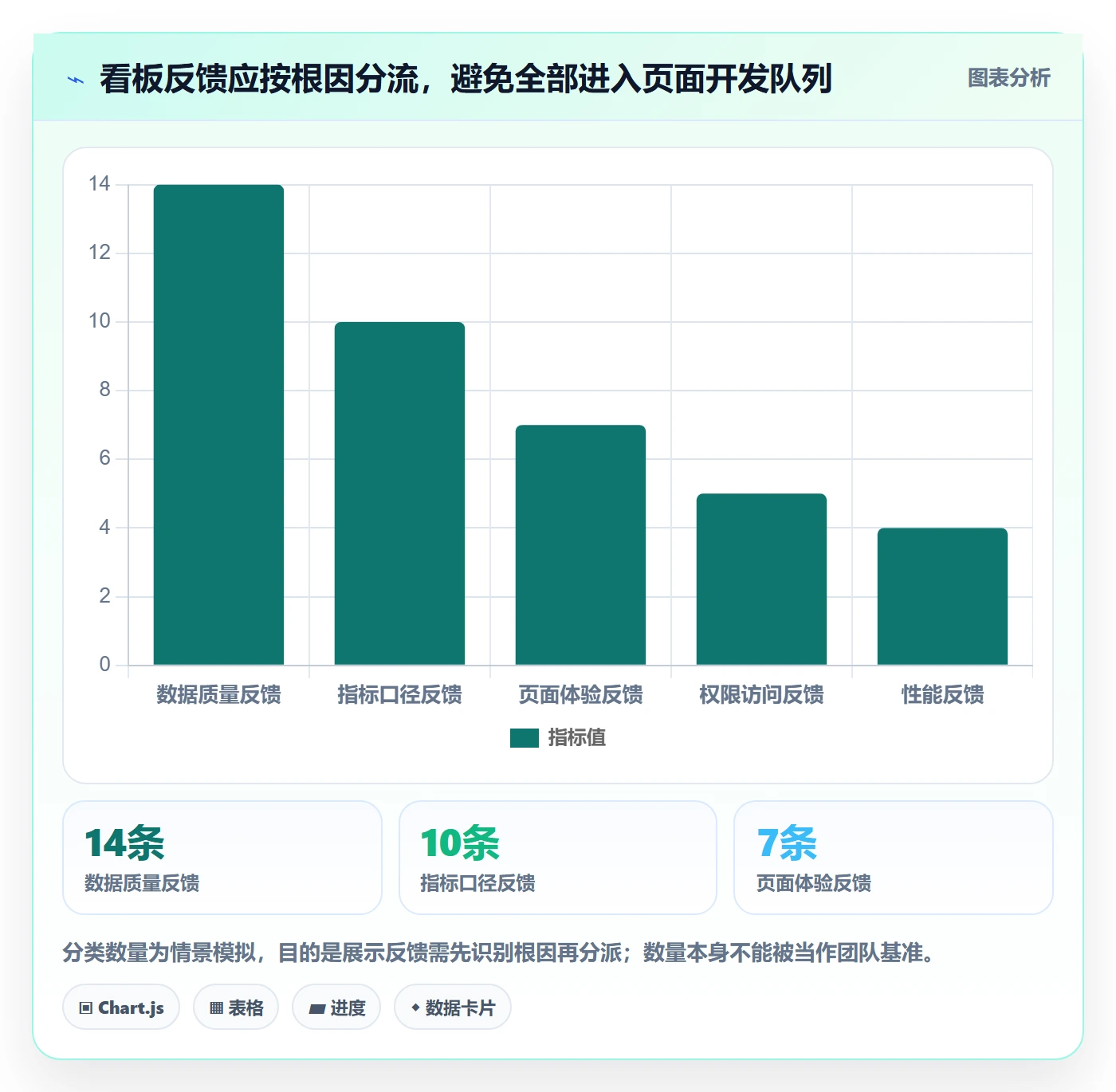This screenshot has width=1116, height=1092.
Task: Click the 指标口径反馈 bar in the chart
Action: (399, 493)
